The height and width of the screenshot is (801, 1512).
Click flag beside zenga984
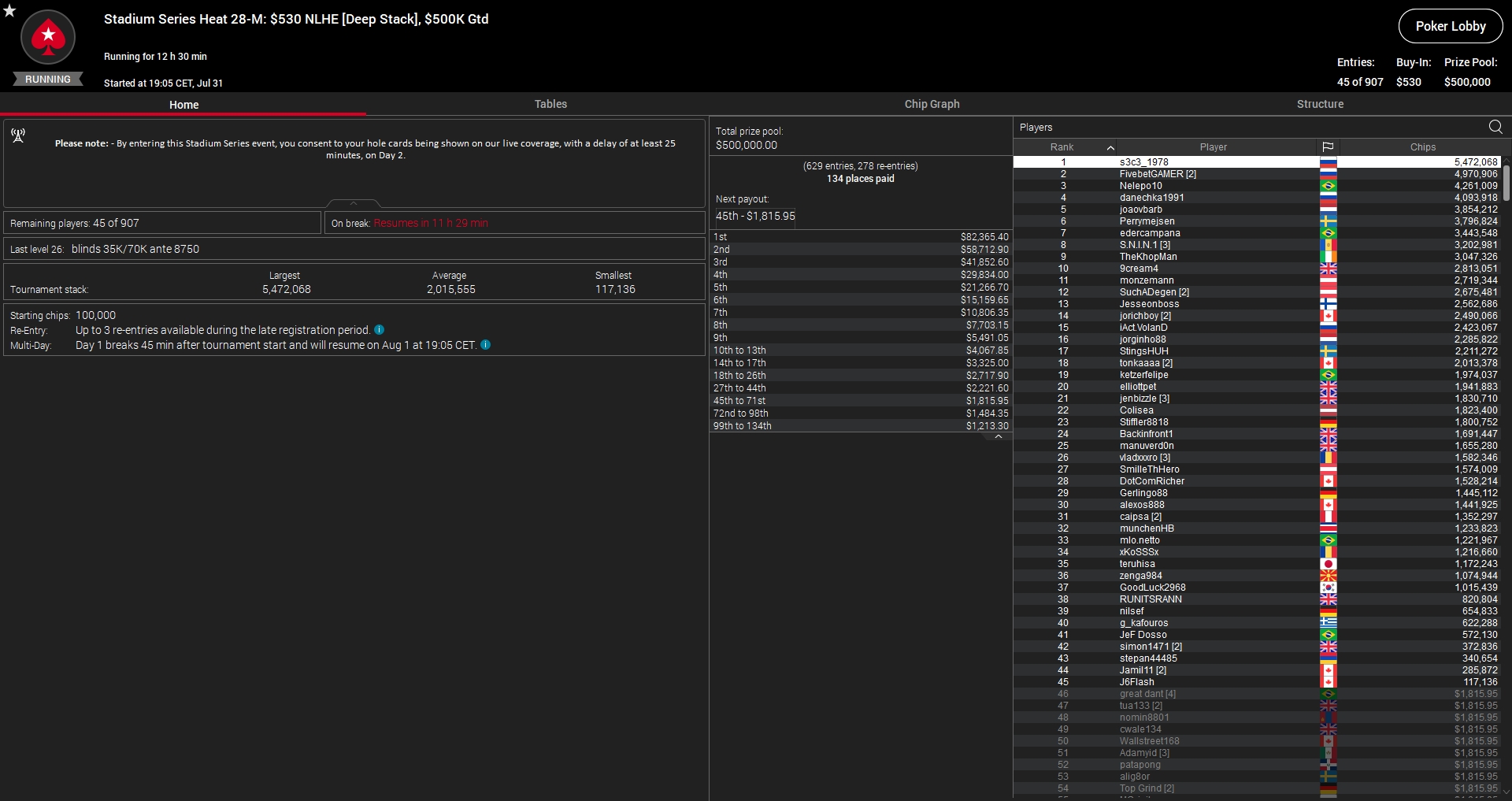[x=1329, y=576]
